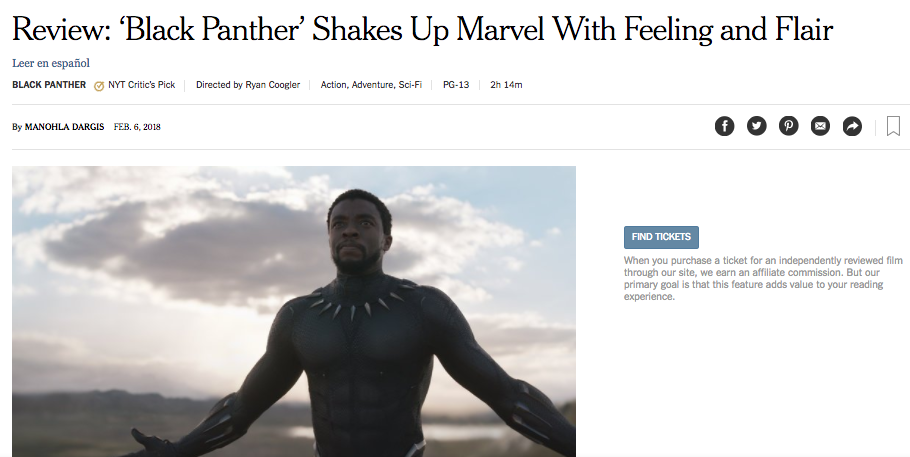Click the Find Tickets button
Image resolution: width=910 pixels, height=457 pixels.
tap(661, 237)
